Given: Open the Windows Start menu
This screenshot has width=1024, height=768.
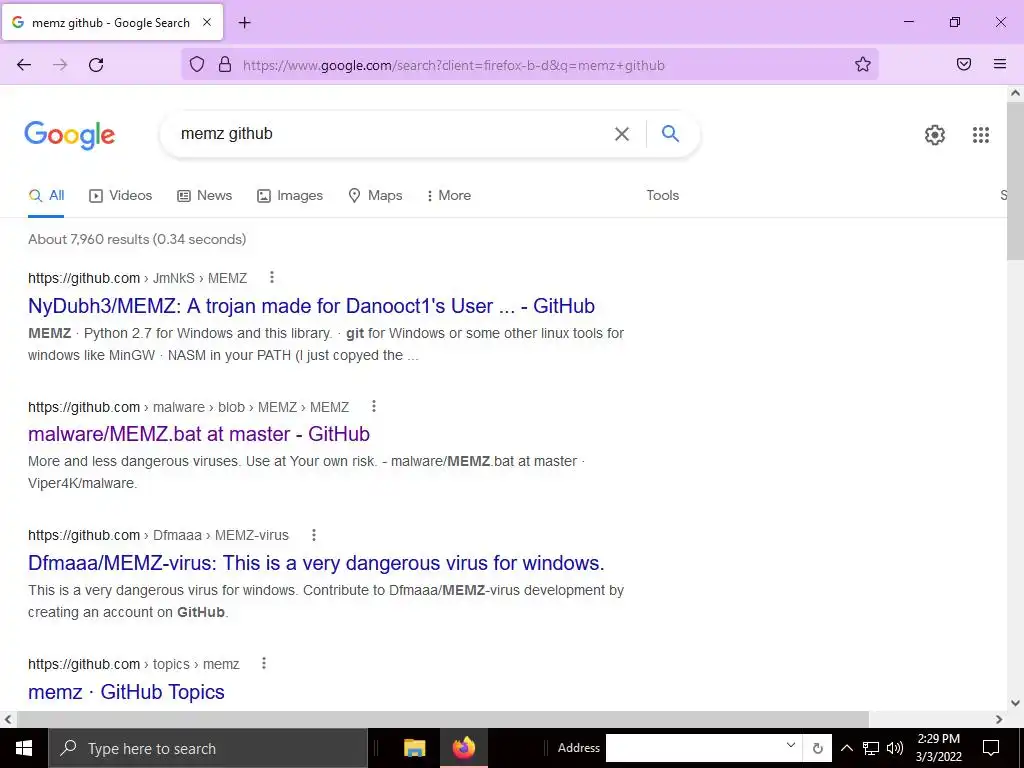Looking at the screenshot, I should [24, 748].
